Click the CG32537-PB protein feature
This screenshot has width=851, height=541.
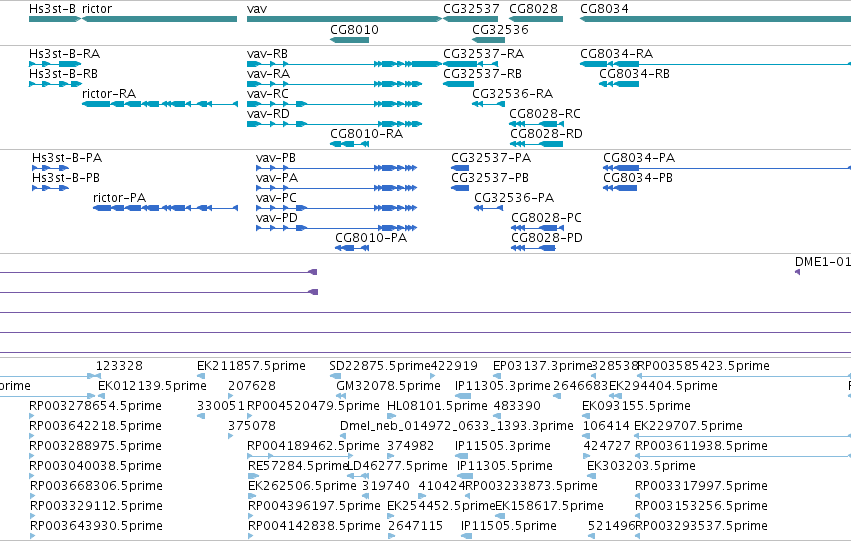tap(460, 188)
